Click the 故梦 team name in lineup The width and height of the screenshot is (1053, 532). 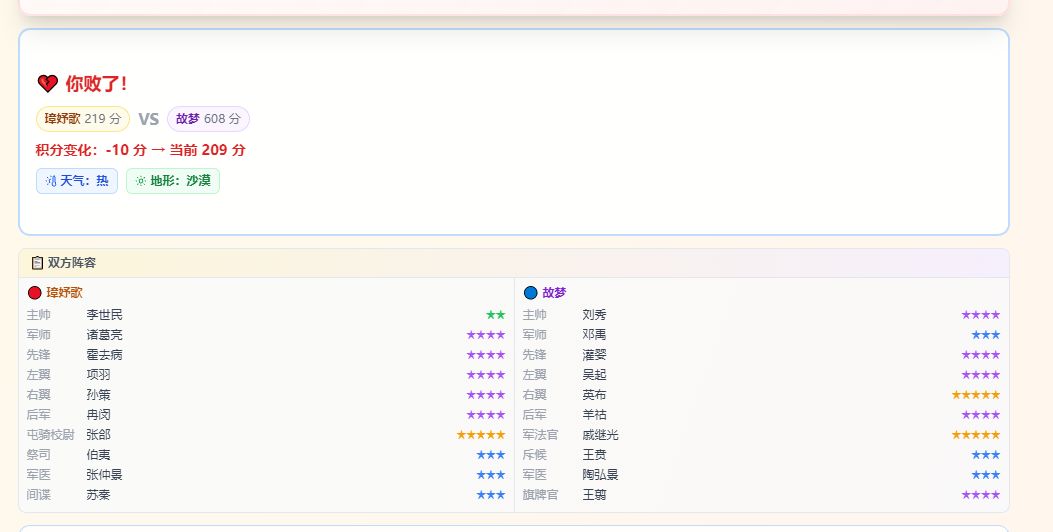click(554, 293)
